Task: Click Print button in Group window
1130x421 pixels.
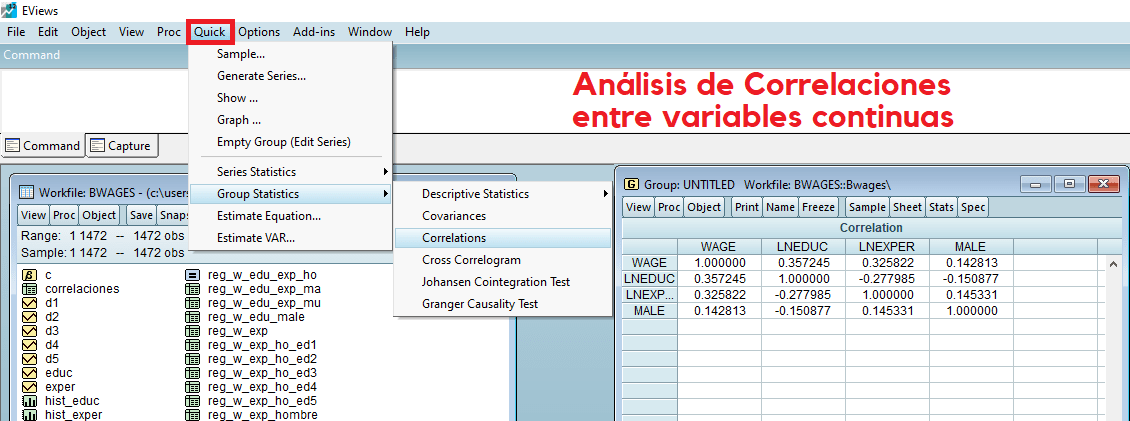Action: 747,208
